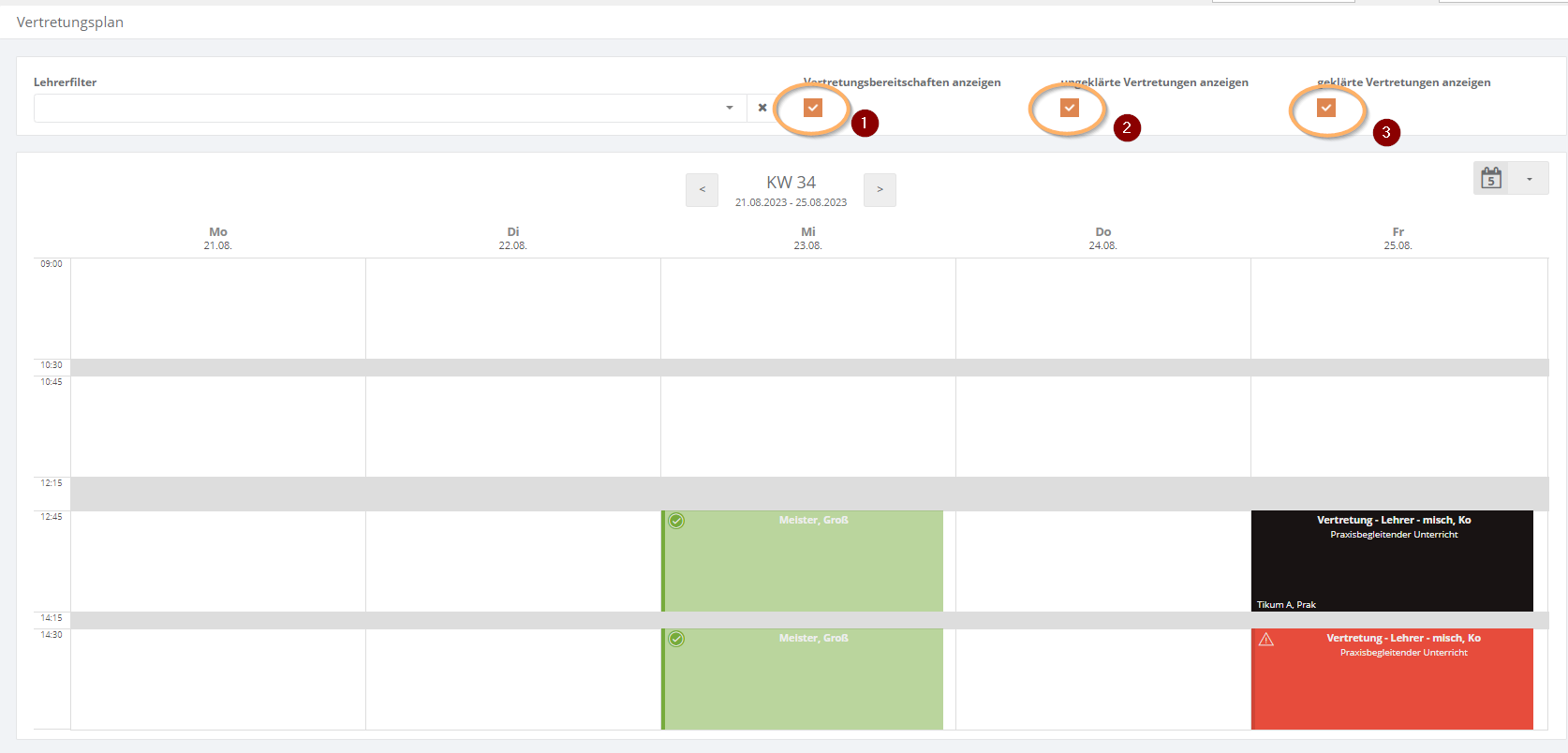Click the 12:45 time label
1568x753 pixels.
point(52,517)
